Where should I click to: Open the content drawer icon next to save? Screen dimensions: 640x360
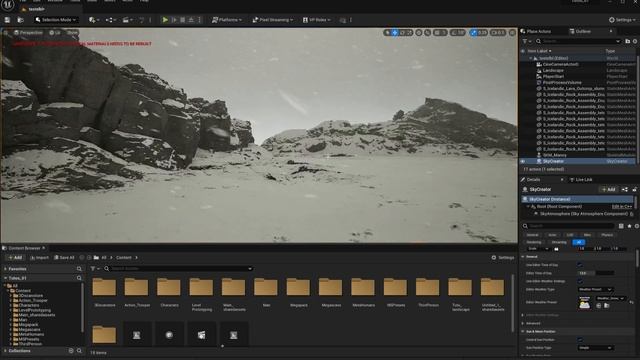(x=20, y=20)
